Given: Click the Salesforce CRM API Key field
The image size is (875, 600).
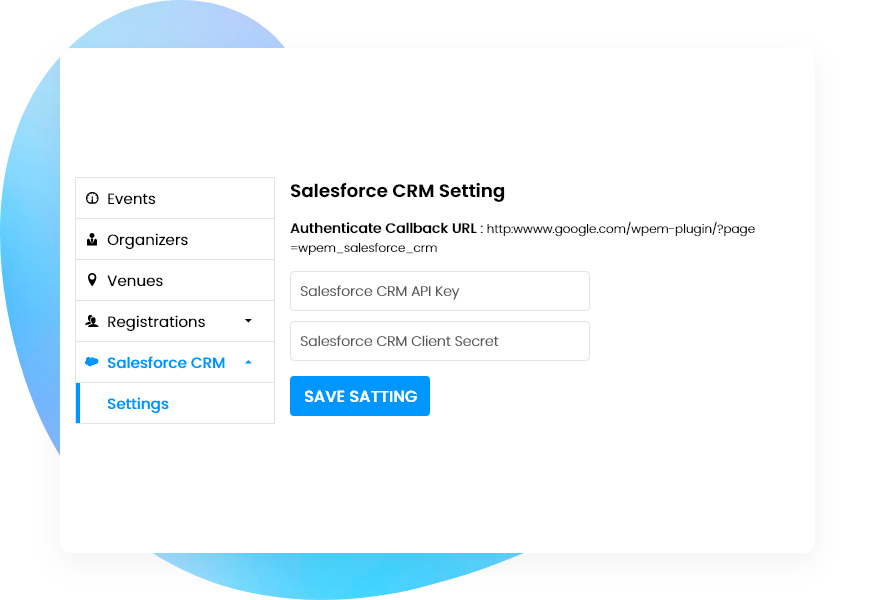Looking at the screenshot, I should (x=439, y=291).
